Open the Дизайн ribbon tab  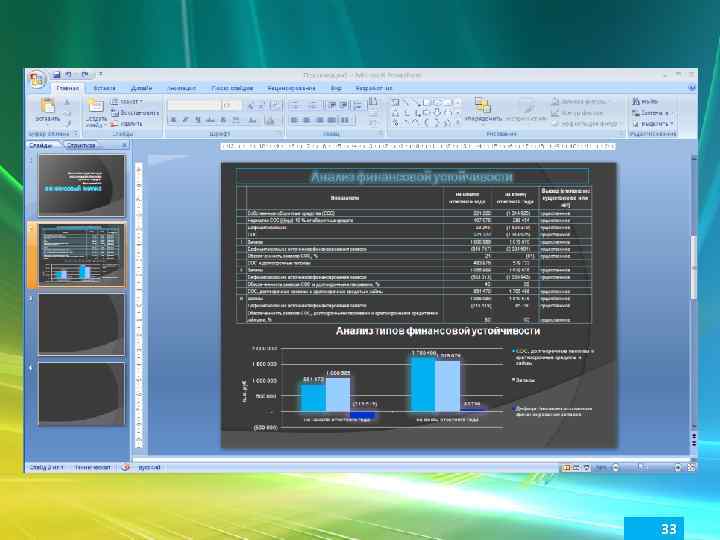[141, 88]
